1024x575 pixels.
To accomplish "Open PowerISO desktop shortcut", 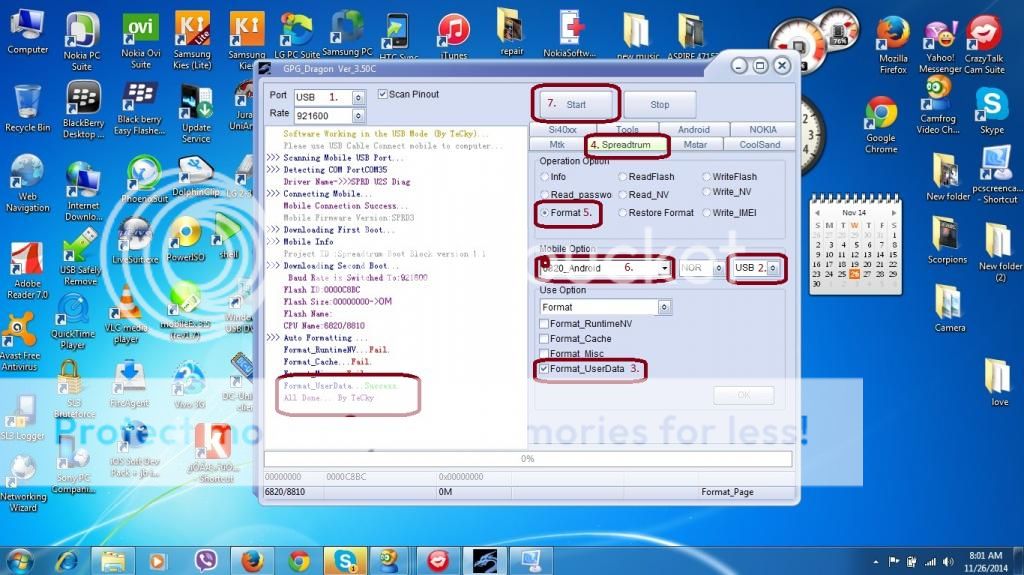I will point(185,233).
